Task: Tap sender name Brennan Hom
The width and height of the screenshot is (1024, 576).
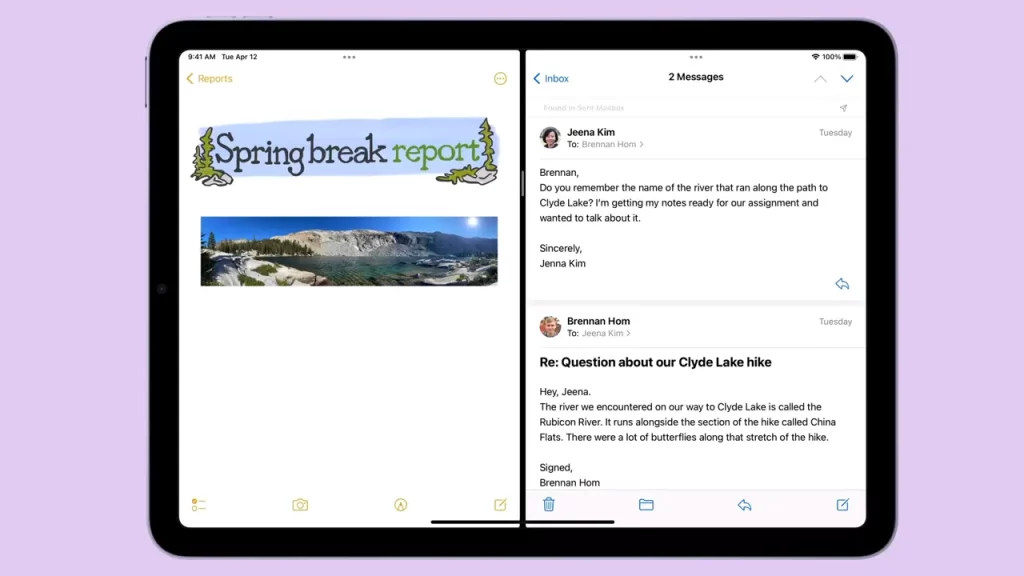Action: (x=598, y=321)
